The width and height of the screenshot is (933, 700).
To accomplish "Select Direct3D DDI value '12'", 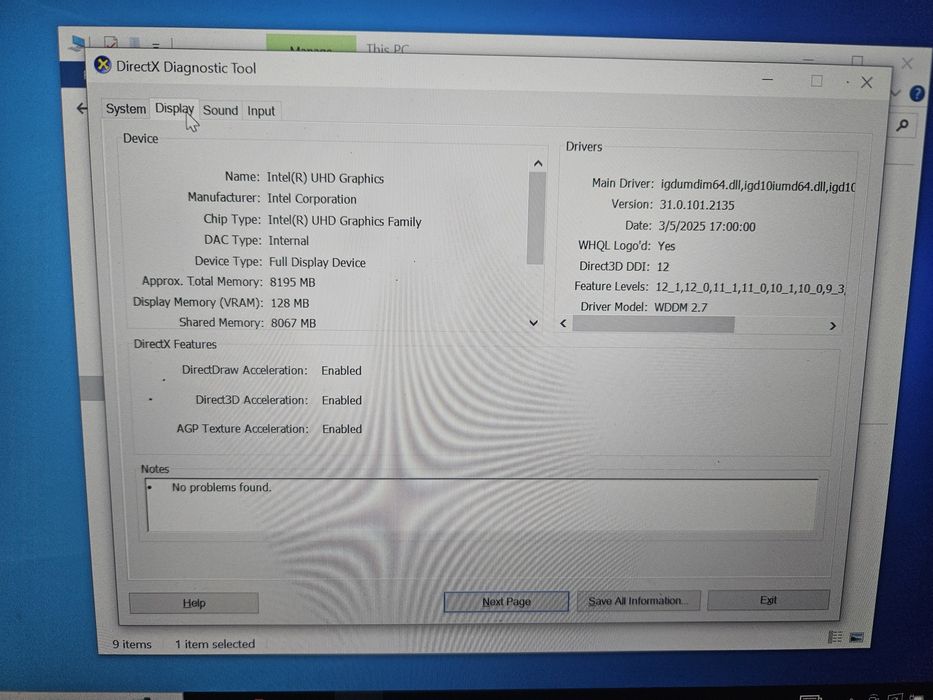I will (x=663, y=267).
